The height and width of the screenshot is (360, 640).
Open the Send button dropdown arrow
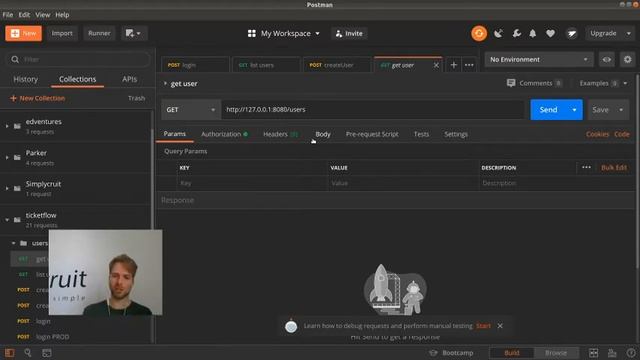pos(574,110)
